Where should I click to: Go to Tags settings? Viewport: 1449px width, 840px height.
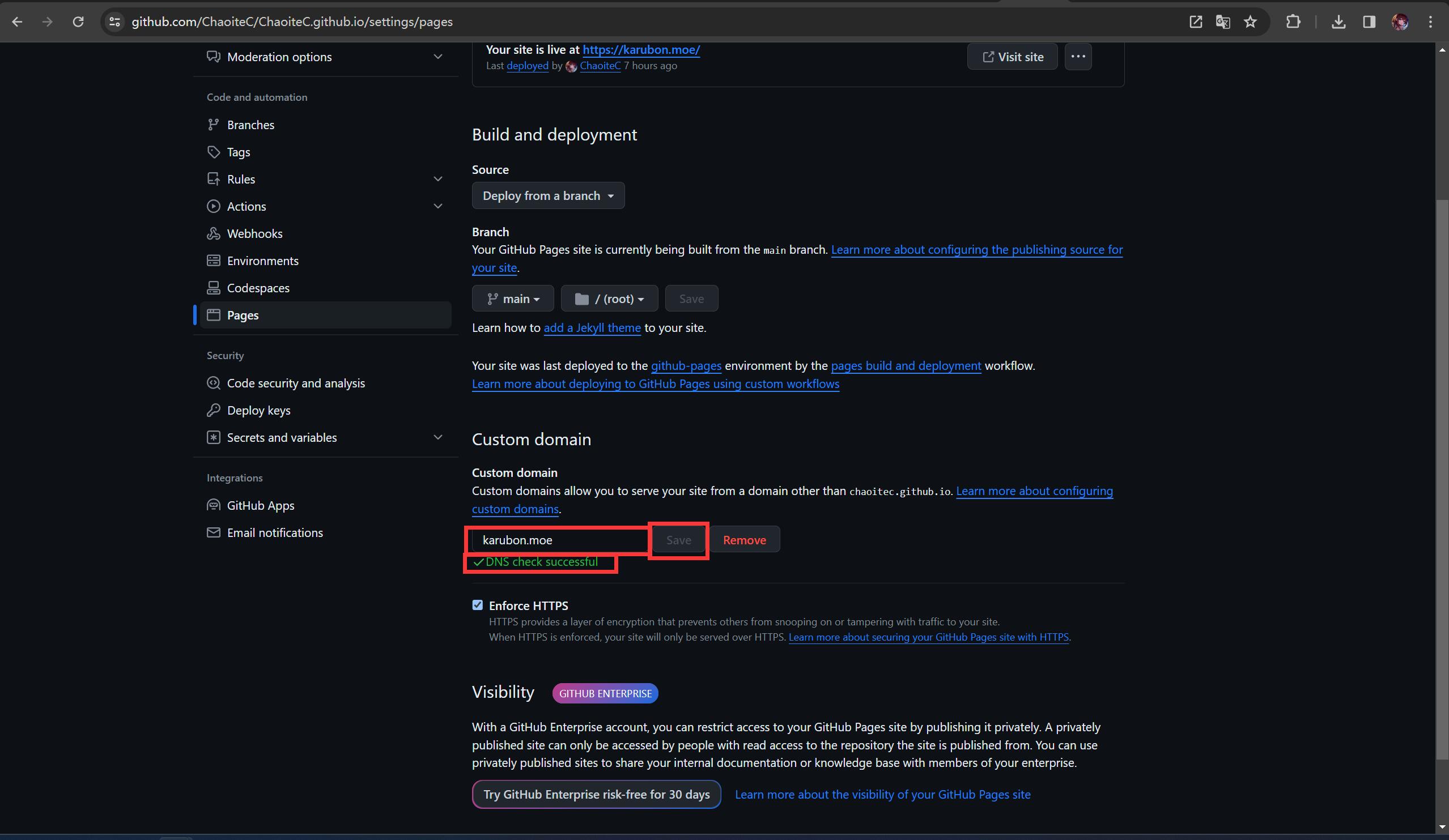tap(239, 152)
